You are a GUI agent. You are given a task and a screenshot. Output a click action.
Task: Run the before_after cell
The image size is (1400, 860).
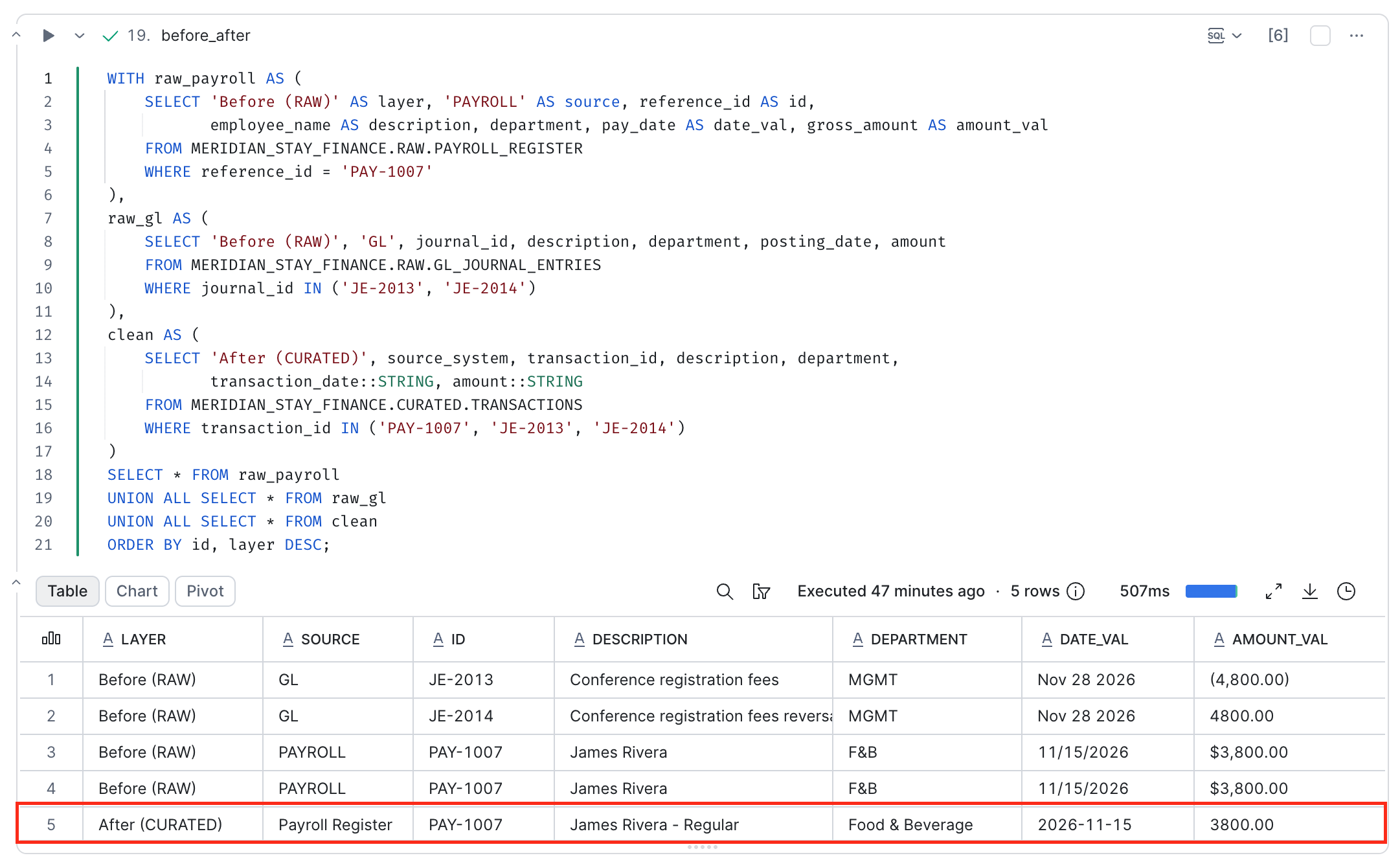[48, 35]
